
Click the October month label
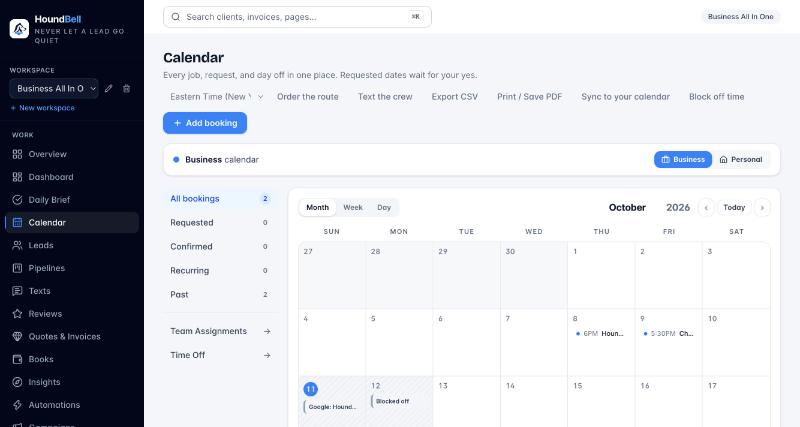pyautogui.click(x=627, y=208)
